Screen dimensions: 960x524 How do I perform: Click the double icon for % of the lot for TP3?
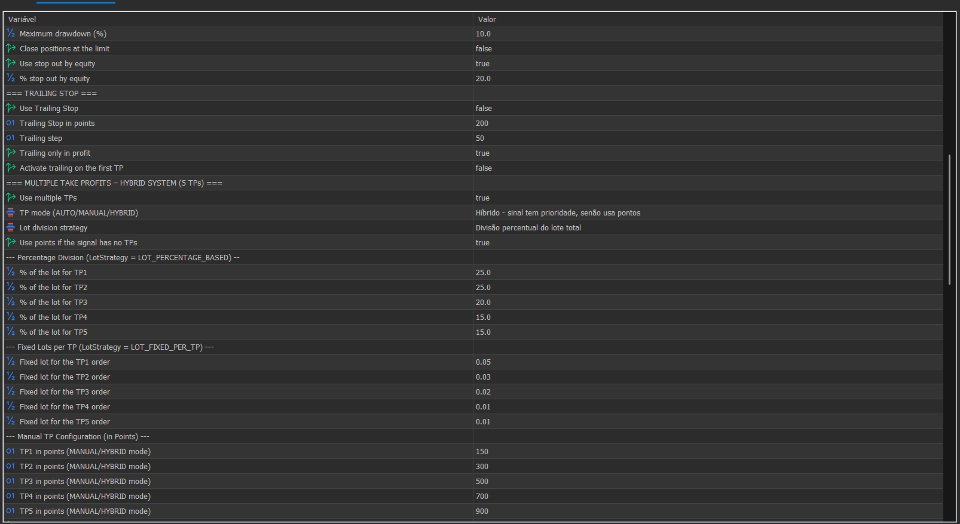click(10, 302)
